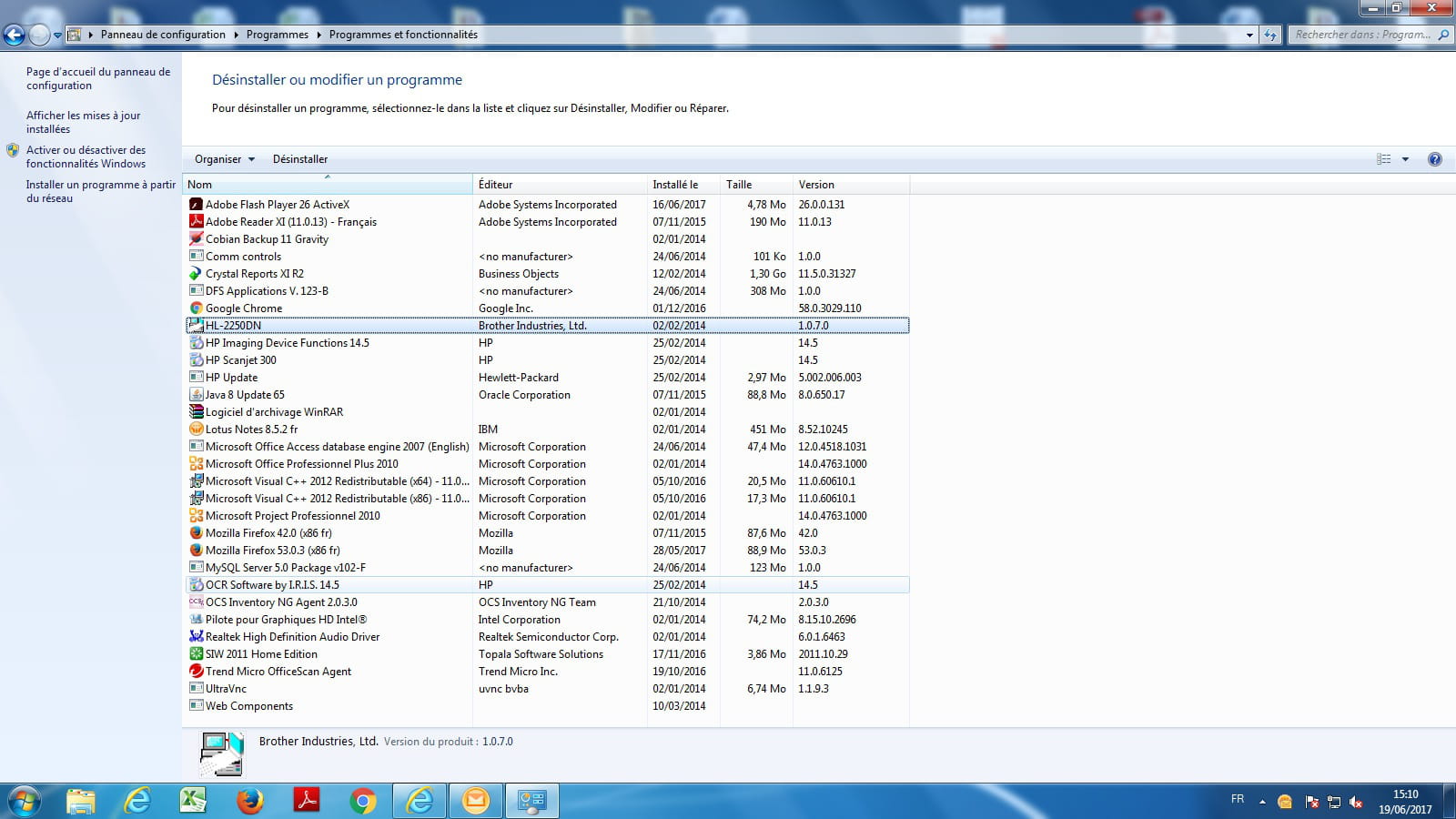Open Excel from the taskbar

click(193, 801)
